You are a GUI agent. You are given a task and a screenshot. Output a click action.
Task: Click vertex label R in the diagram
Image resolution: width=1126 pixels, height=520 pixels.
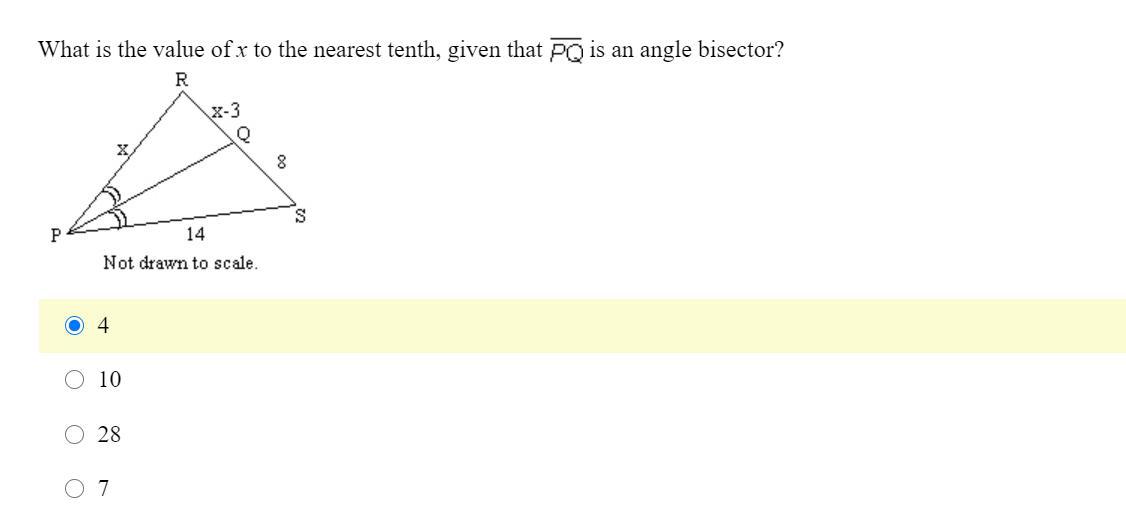[x=182, y=80]
